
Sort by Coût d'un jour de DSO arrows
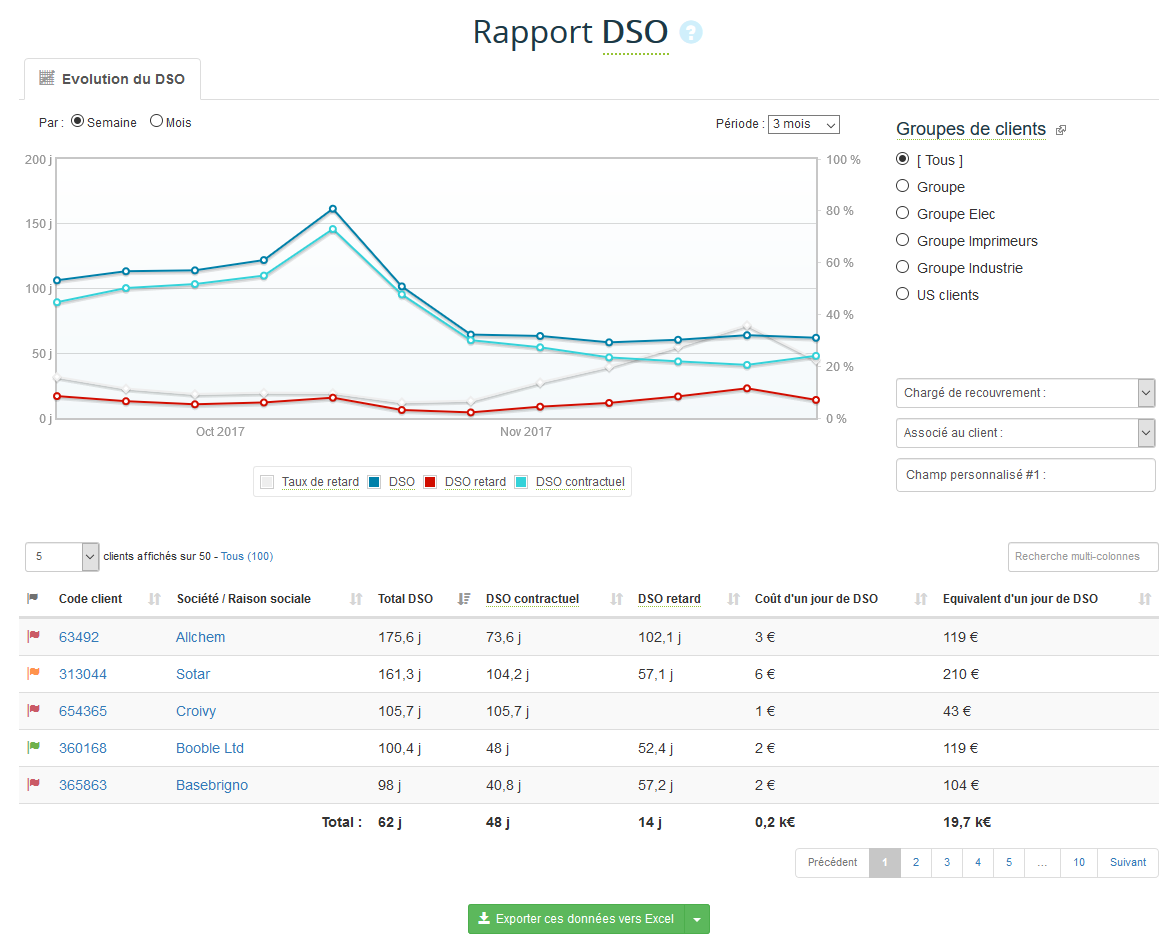tap(921, 598)
